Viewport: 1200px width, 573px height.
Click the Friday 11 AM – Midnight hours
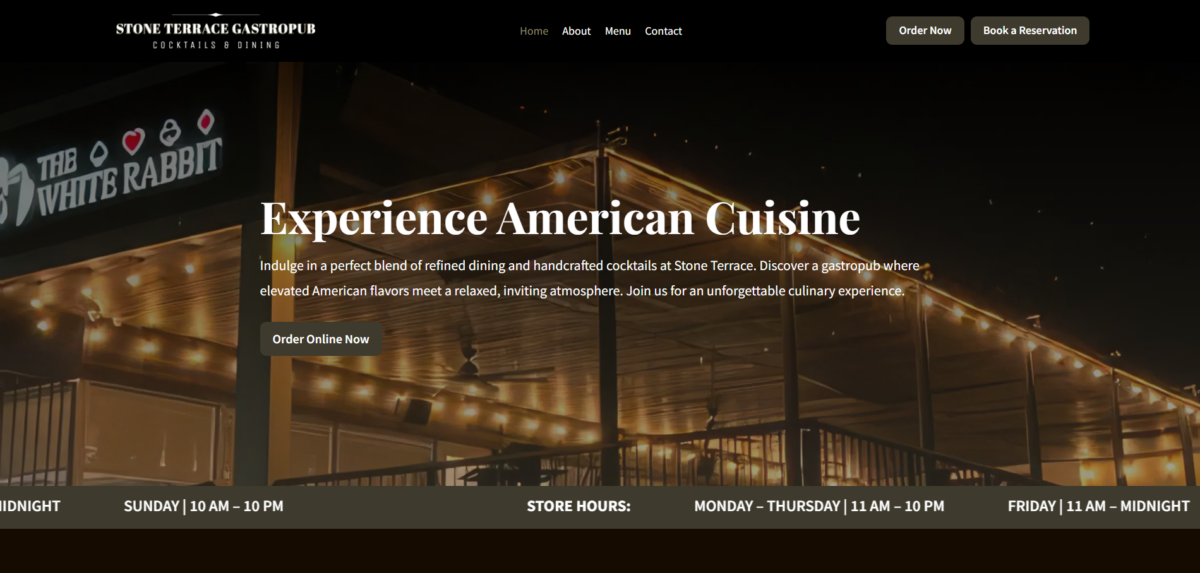click(x=1099, y=506)
